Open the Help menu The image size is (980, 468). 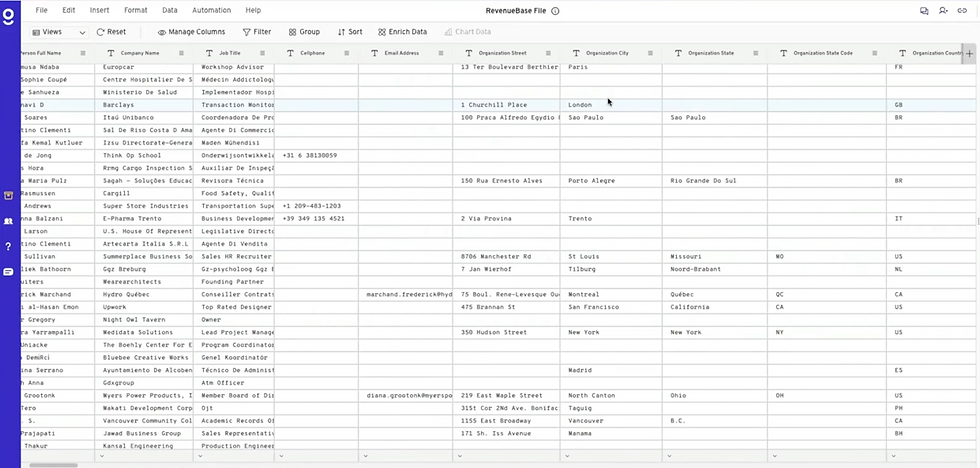253,11
